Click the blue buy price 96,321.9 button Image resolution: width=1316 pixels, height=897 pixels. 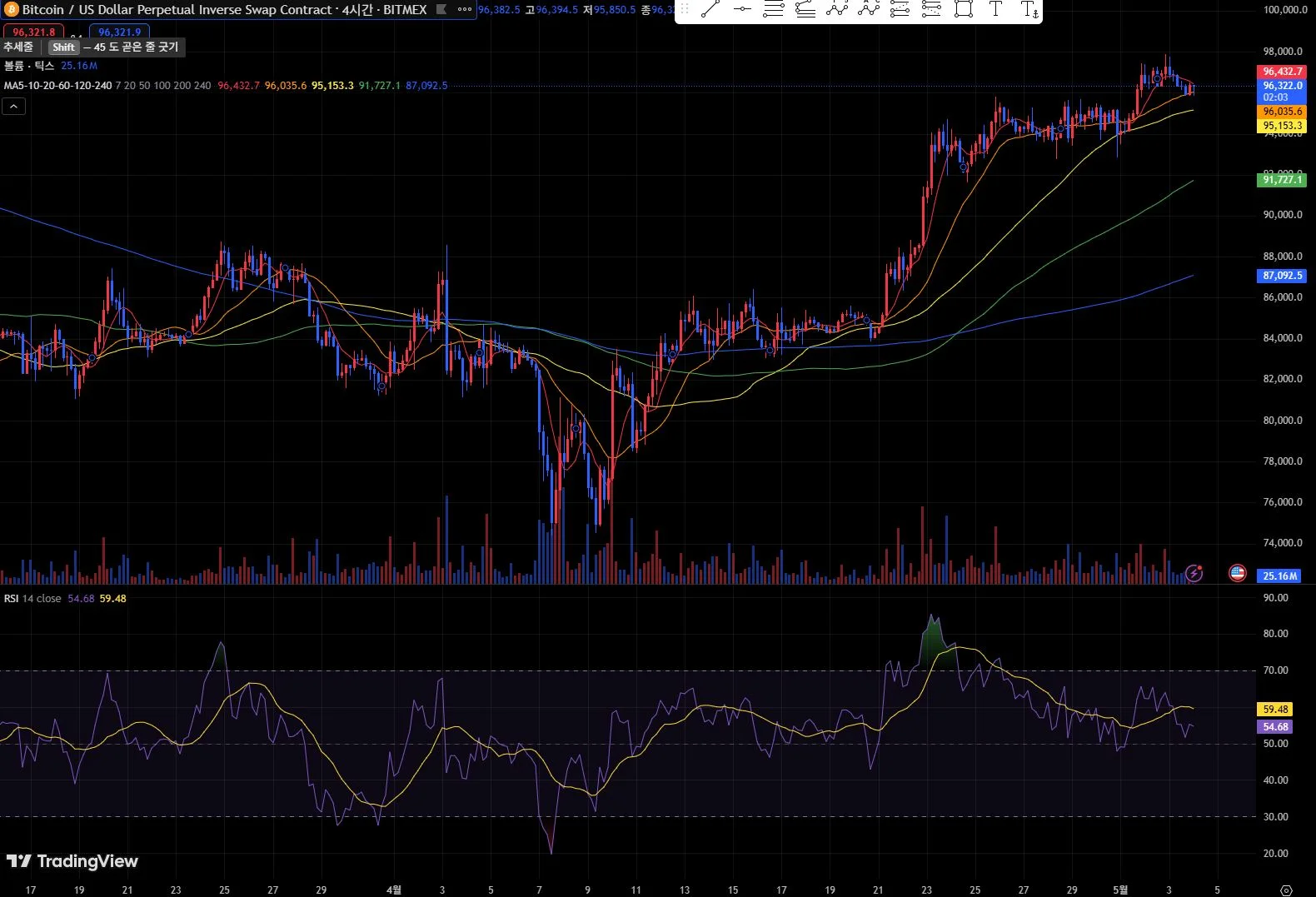tap(120, 32)
